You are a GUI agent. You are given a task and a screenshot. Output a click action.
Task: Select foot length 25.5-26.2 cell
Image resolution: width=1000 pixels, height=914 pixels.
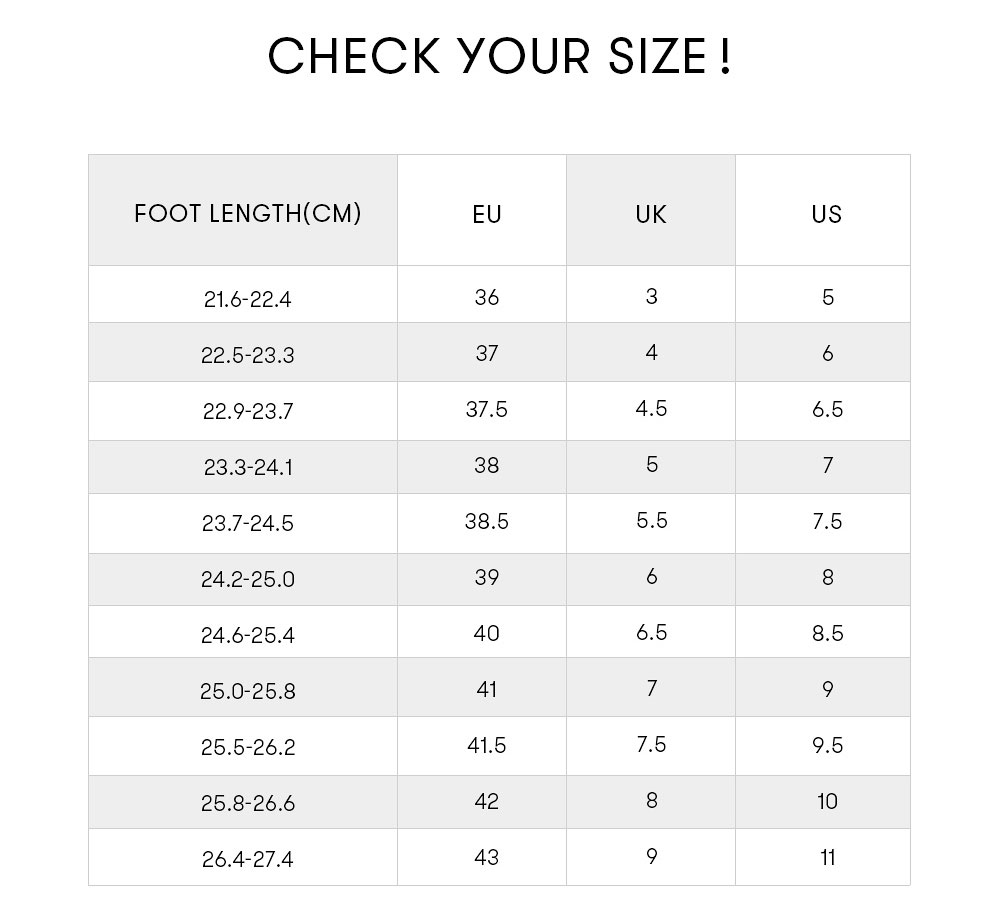coord(247,747)
